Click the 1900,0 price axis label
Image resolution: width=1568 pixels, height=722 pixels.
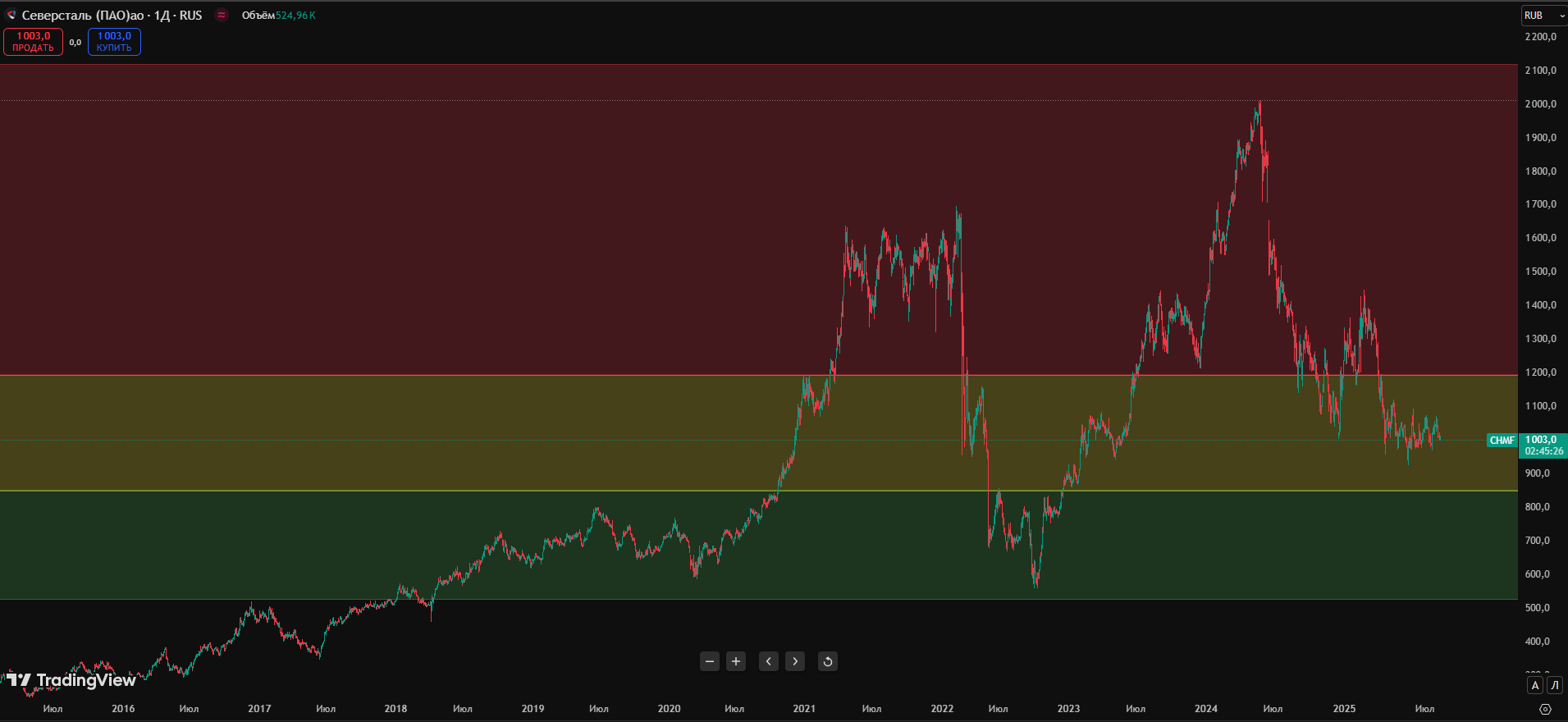coord(1540,138)
